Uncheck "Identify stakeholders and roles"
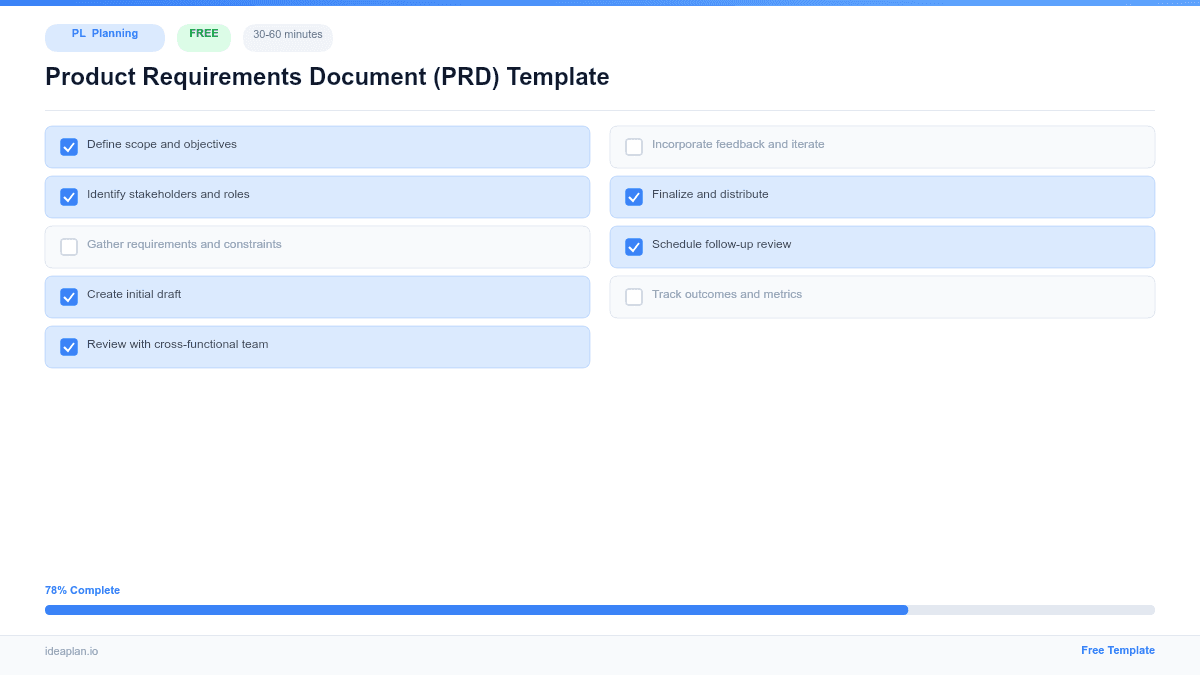The width and height of the screenshot is (1200, 675). [x=68, y=196]
